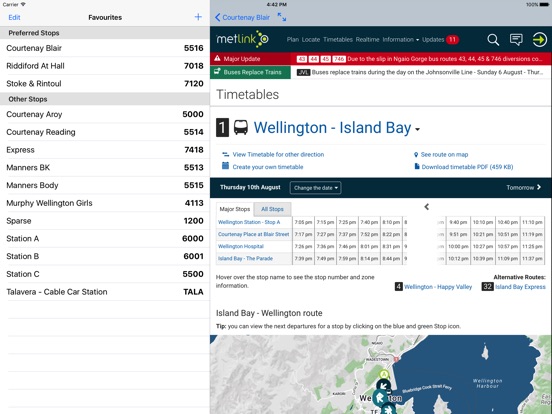
Task: Select the Courtenay Reading 5514 stop
Action: pos(105,132)
